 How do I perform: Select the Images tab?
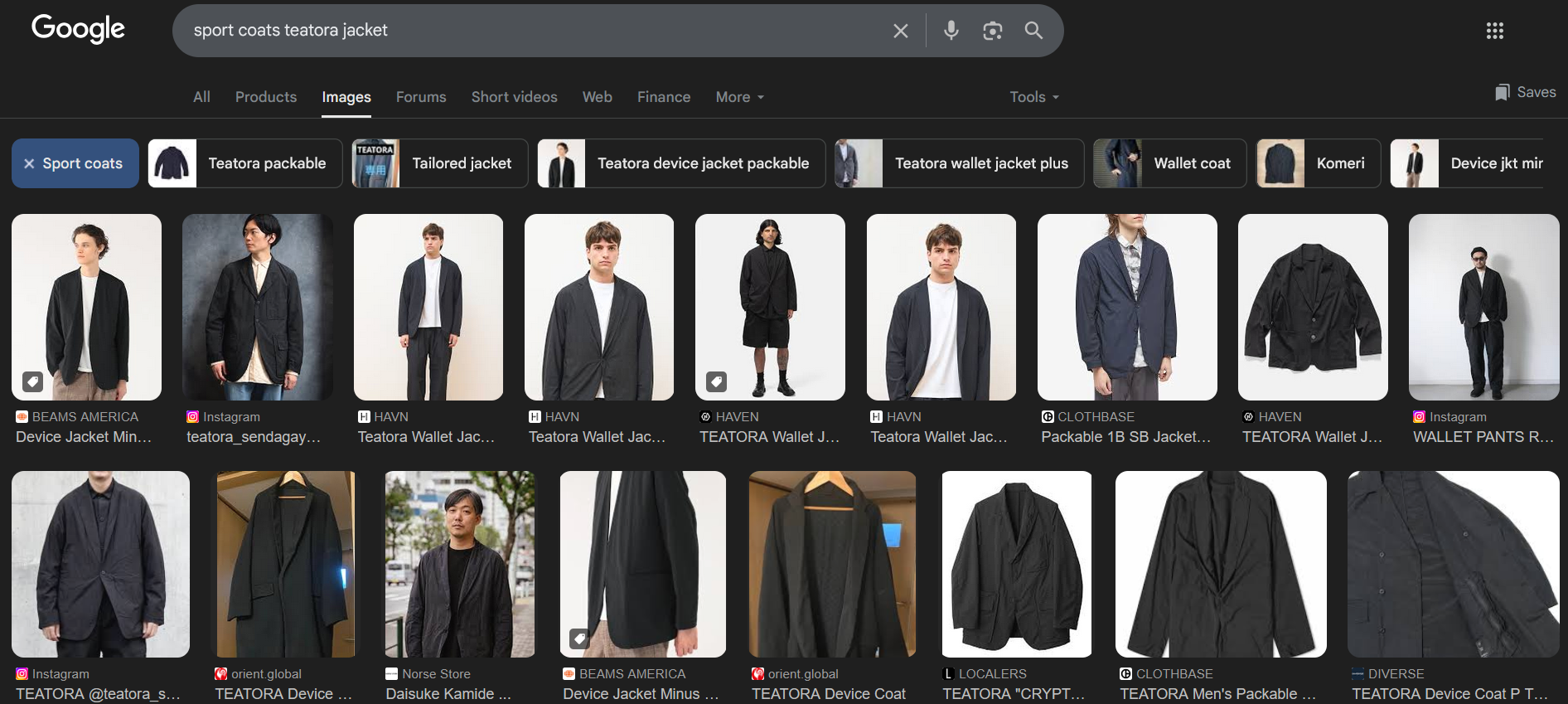coord(346,97)
